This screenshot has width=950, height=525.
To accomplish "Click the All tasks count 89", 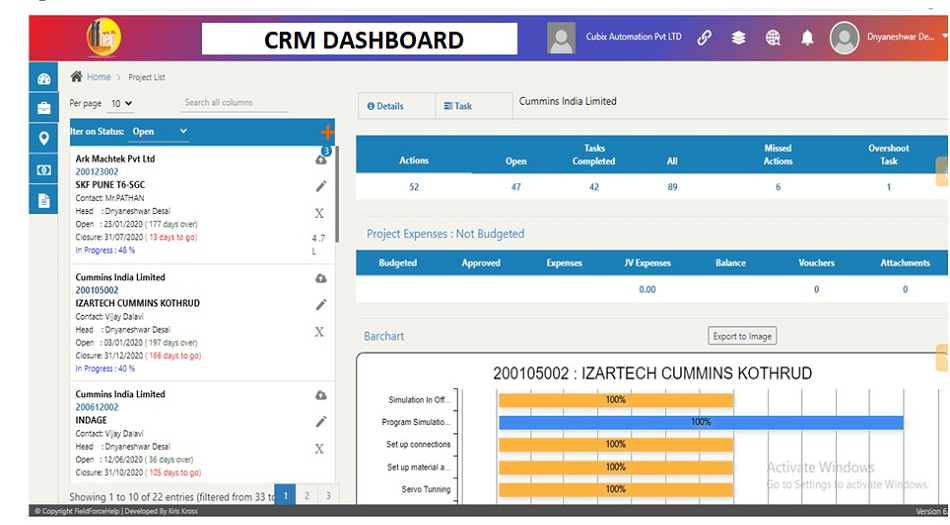I will (x=673, y=187).
